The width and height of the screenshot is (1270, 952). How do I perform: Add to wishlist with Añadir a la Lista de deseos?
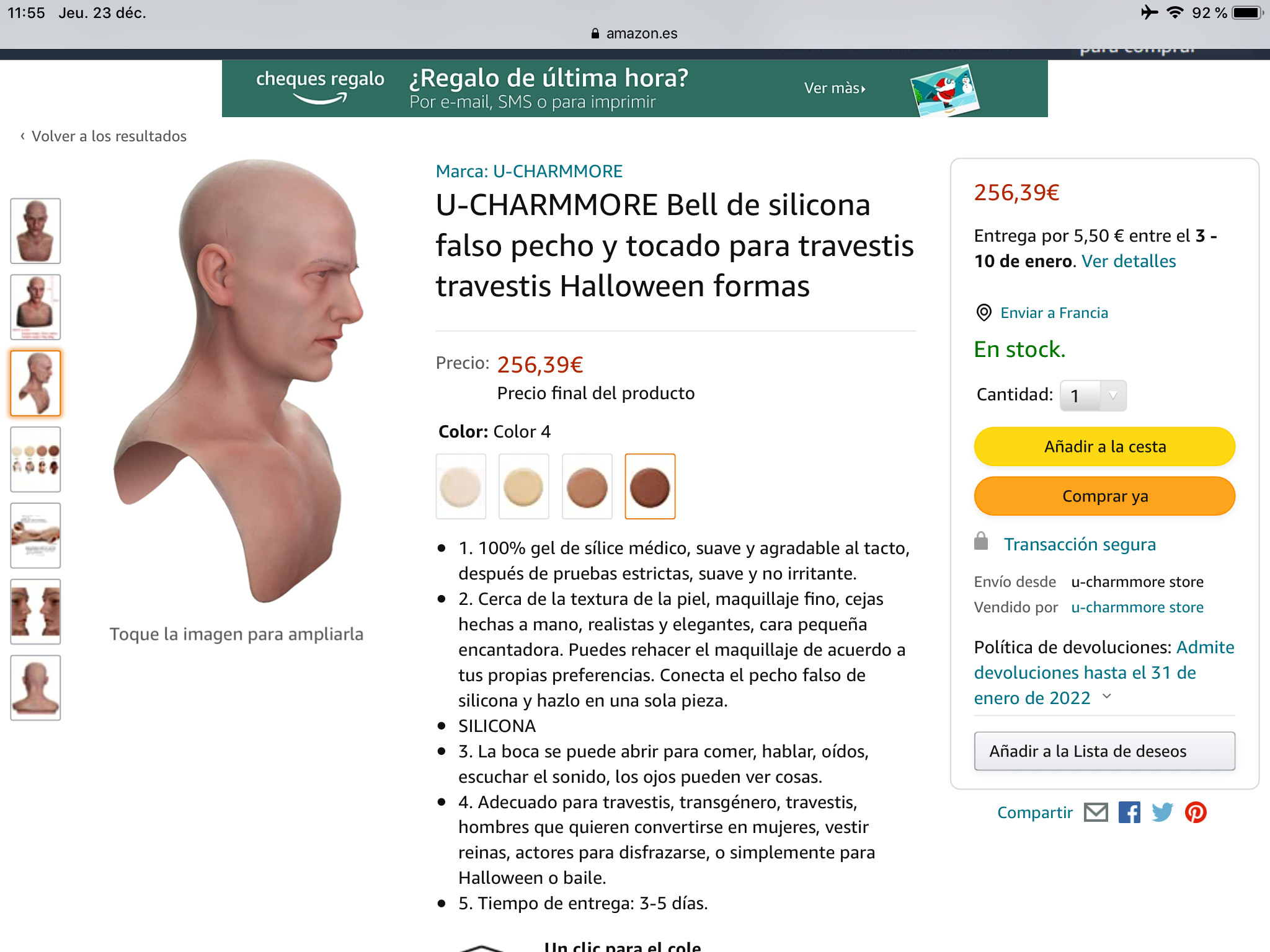pyautogui.click(x=1104, y=751)
